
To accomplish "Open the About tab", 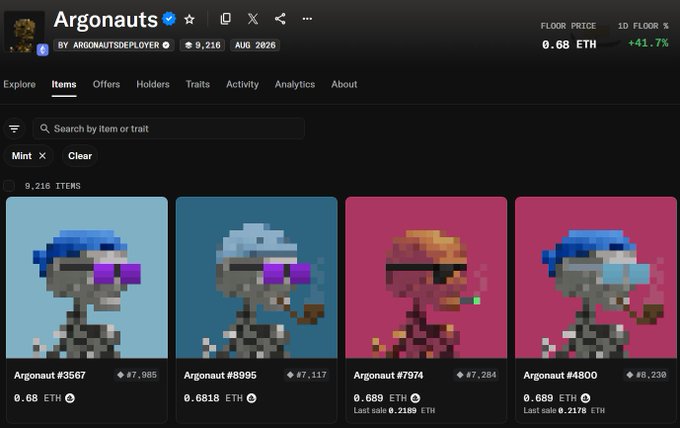I will tap(344, 84).
